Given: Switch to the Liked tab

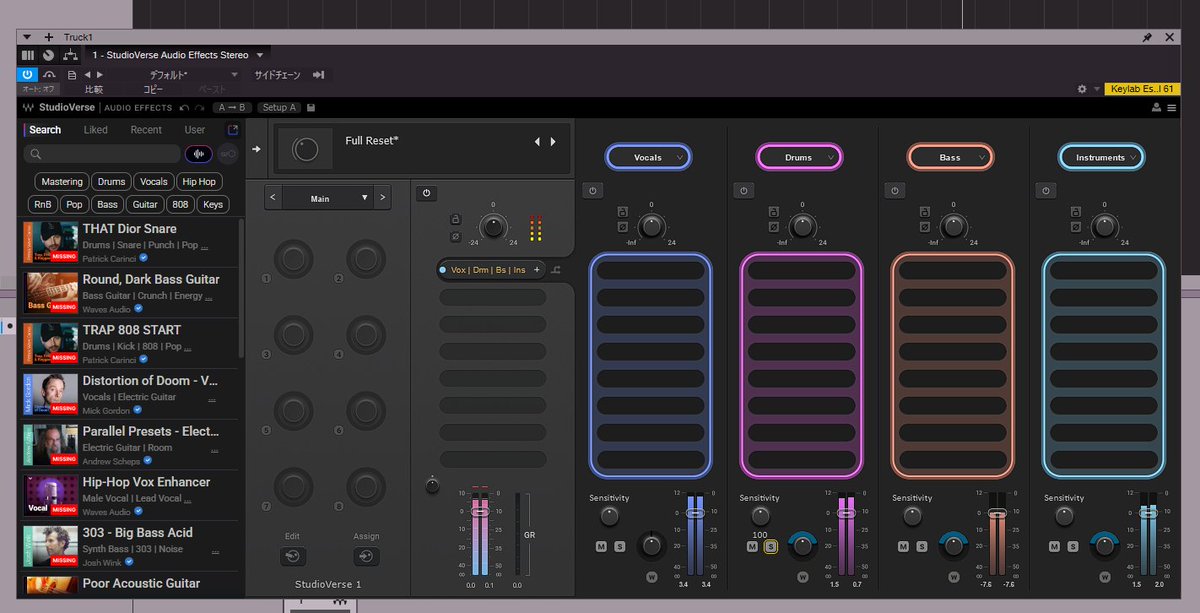Looking at the screenshot, I should (x=96, y=130).
